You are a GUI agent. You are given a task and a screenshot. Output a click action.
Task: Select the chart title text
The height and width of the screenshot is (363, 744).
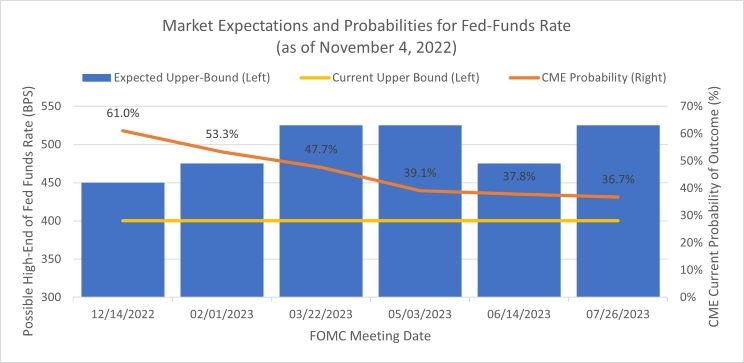(x=366, y=37)
